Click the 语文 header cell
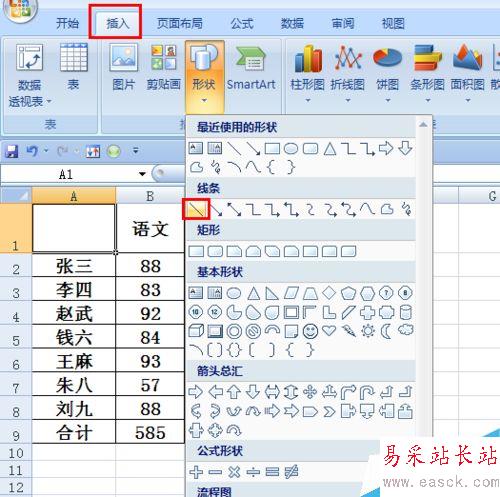This screenshot has width=500, height=497. (150, 229)
